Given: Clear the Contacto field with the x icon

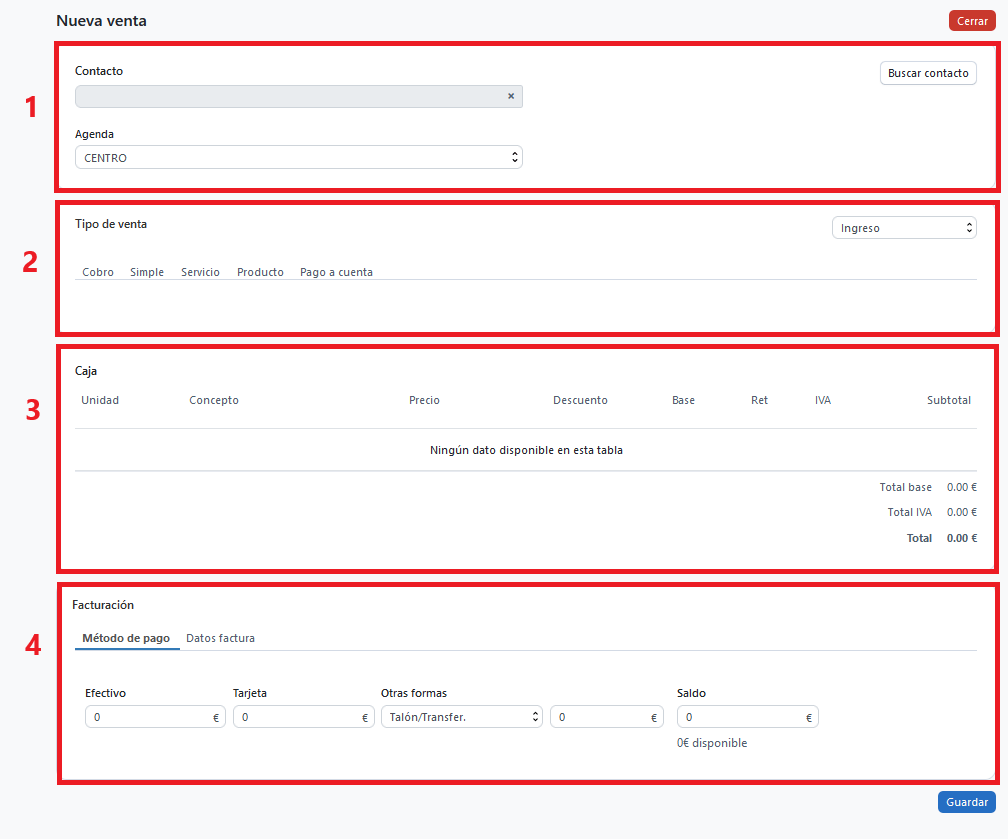Looking at the screenshot, I should (510, 96).
